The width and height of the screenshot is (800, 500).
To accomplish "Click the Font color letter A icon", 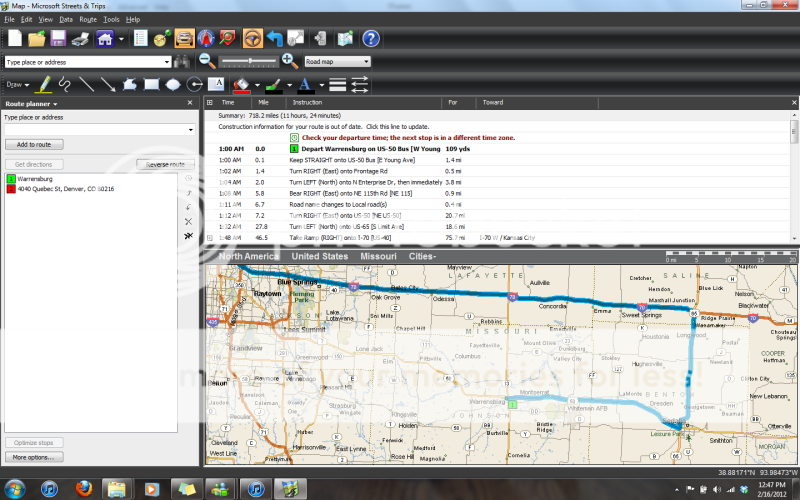I will (x=305, y=85).
